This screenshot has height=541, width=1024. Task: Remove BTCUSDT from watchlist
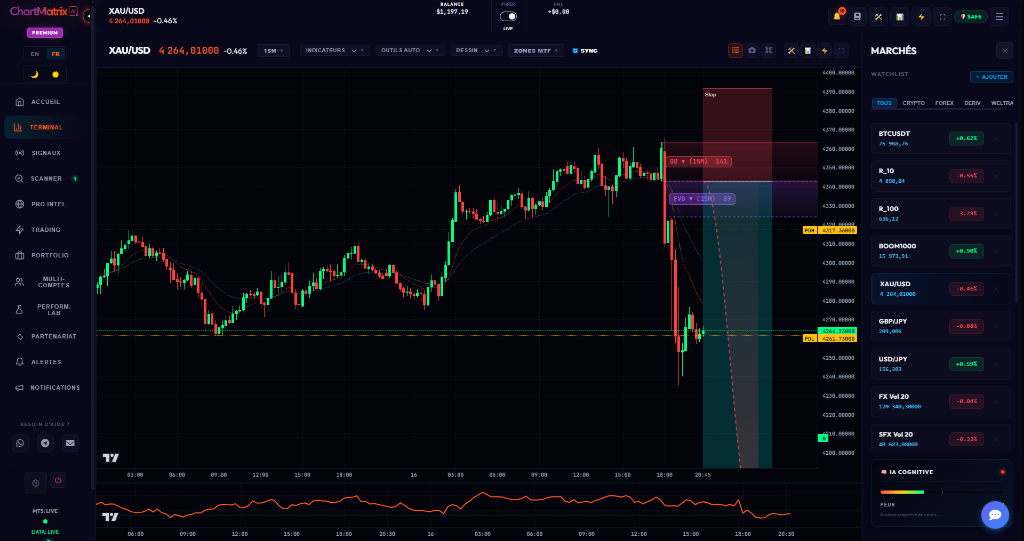point(995,139)
